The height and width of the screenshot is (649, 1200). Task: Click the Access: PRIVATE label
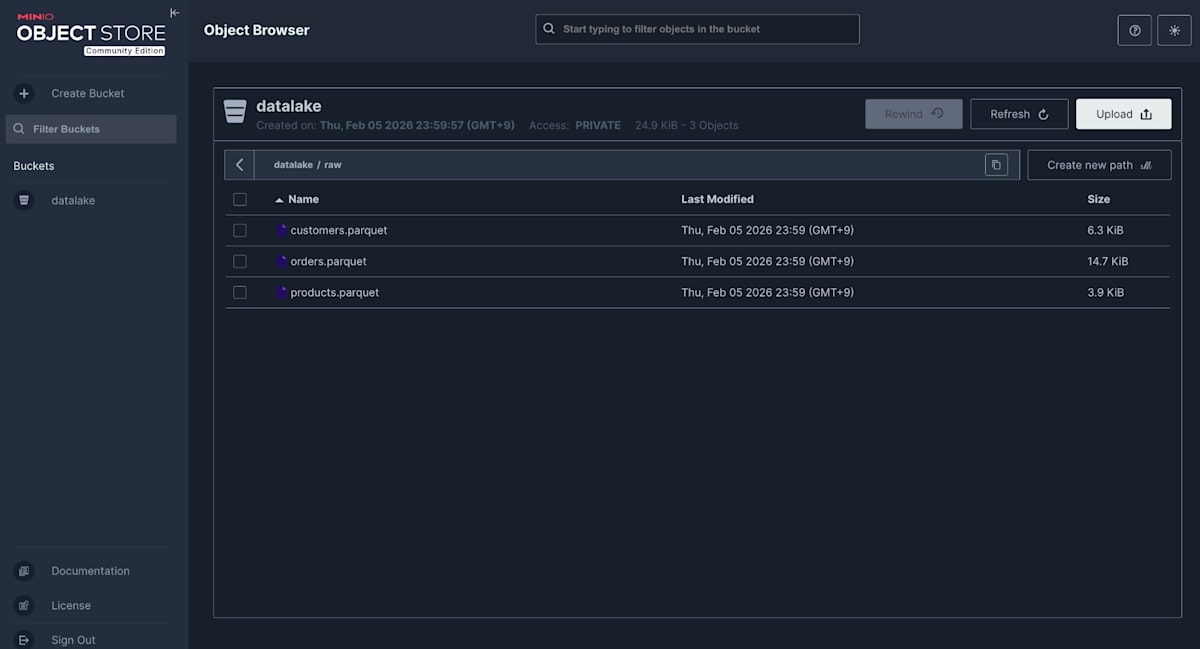coord(575,125)
